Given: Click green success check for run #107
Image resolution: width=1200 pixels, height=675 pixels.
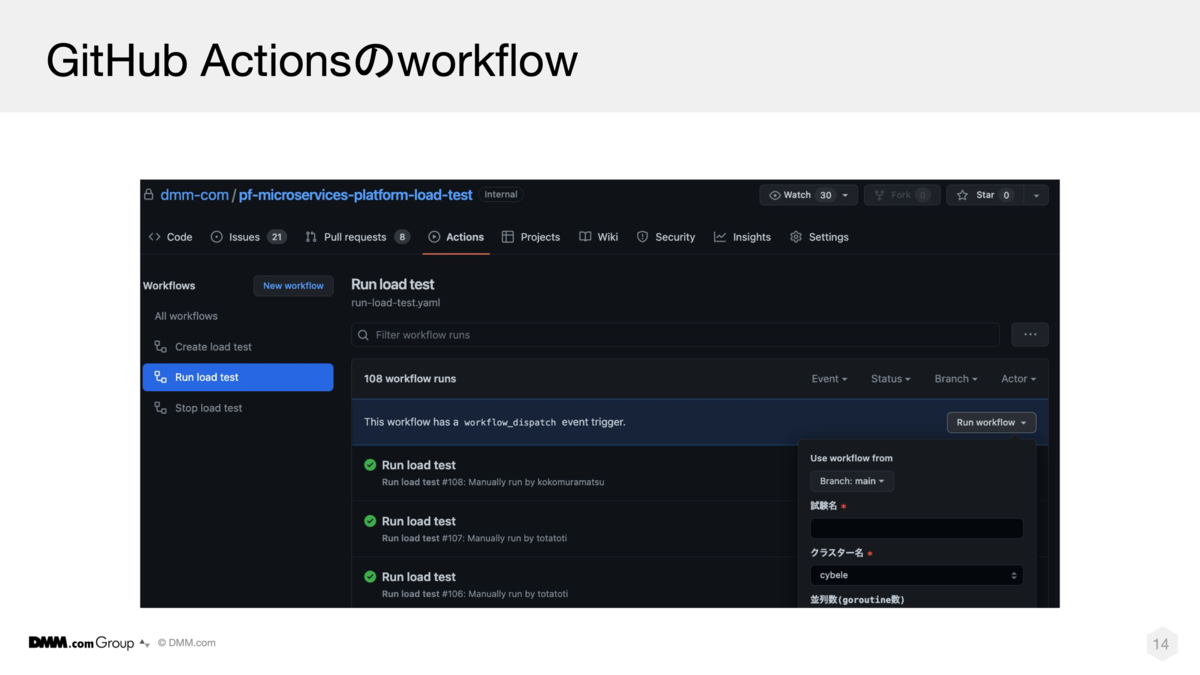Looking at the screenshot, I should [370, 521].
